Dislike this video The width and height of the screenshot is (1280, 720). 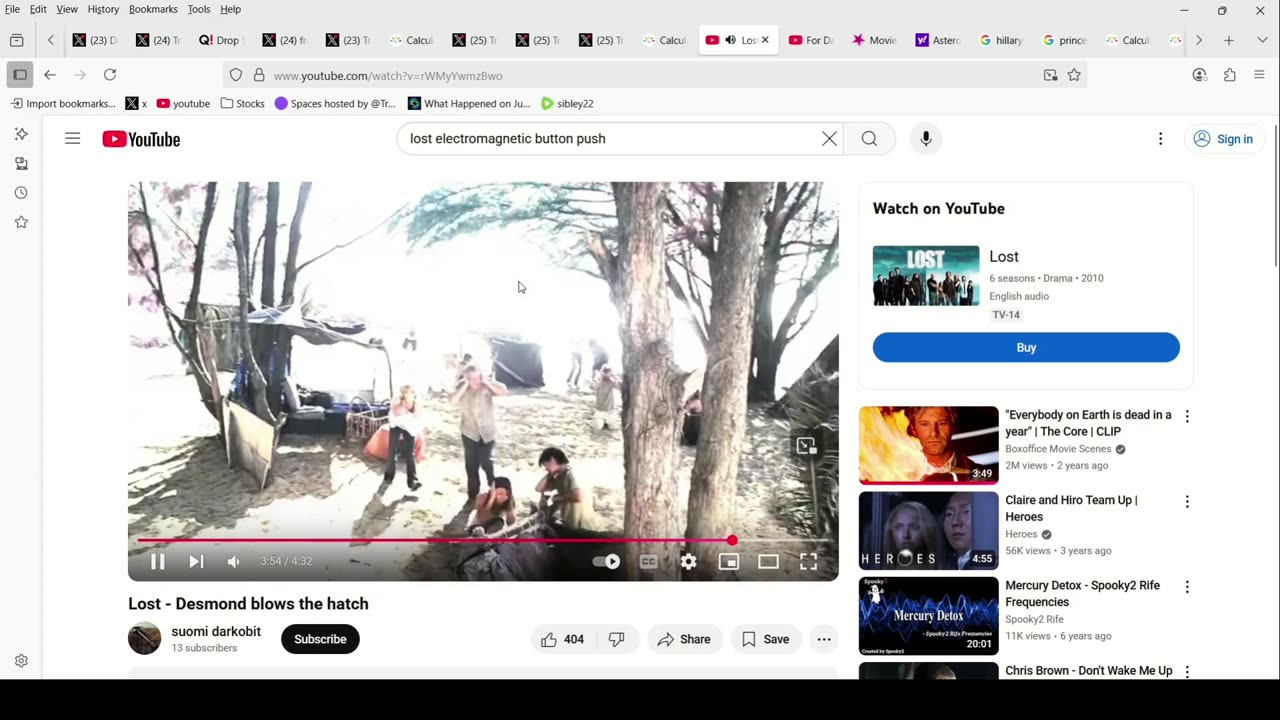617,639
